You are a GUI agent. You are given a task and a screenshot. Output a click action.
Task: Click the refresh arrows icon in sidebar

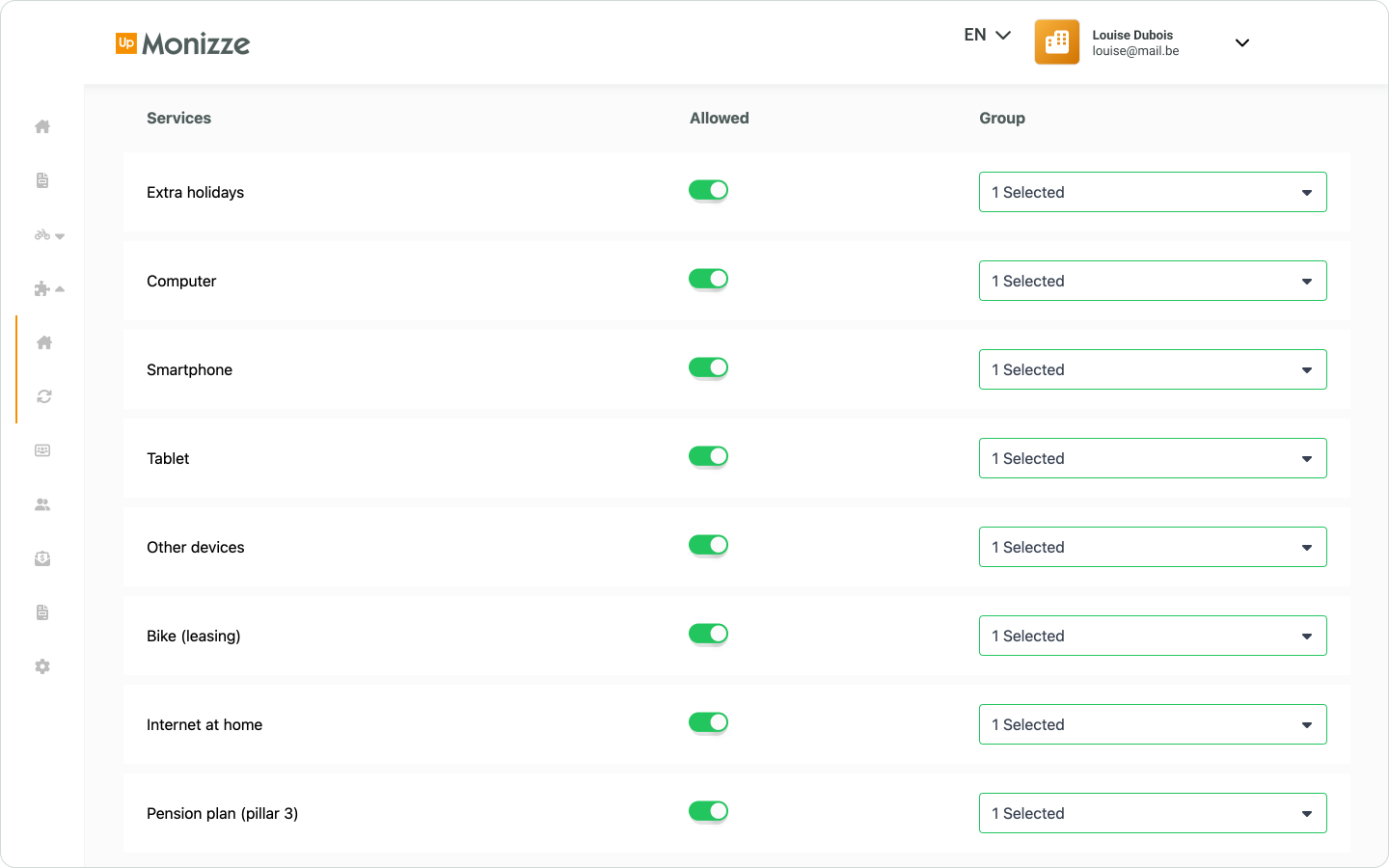[44, 396]
